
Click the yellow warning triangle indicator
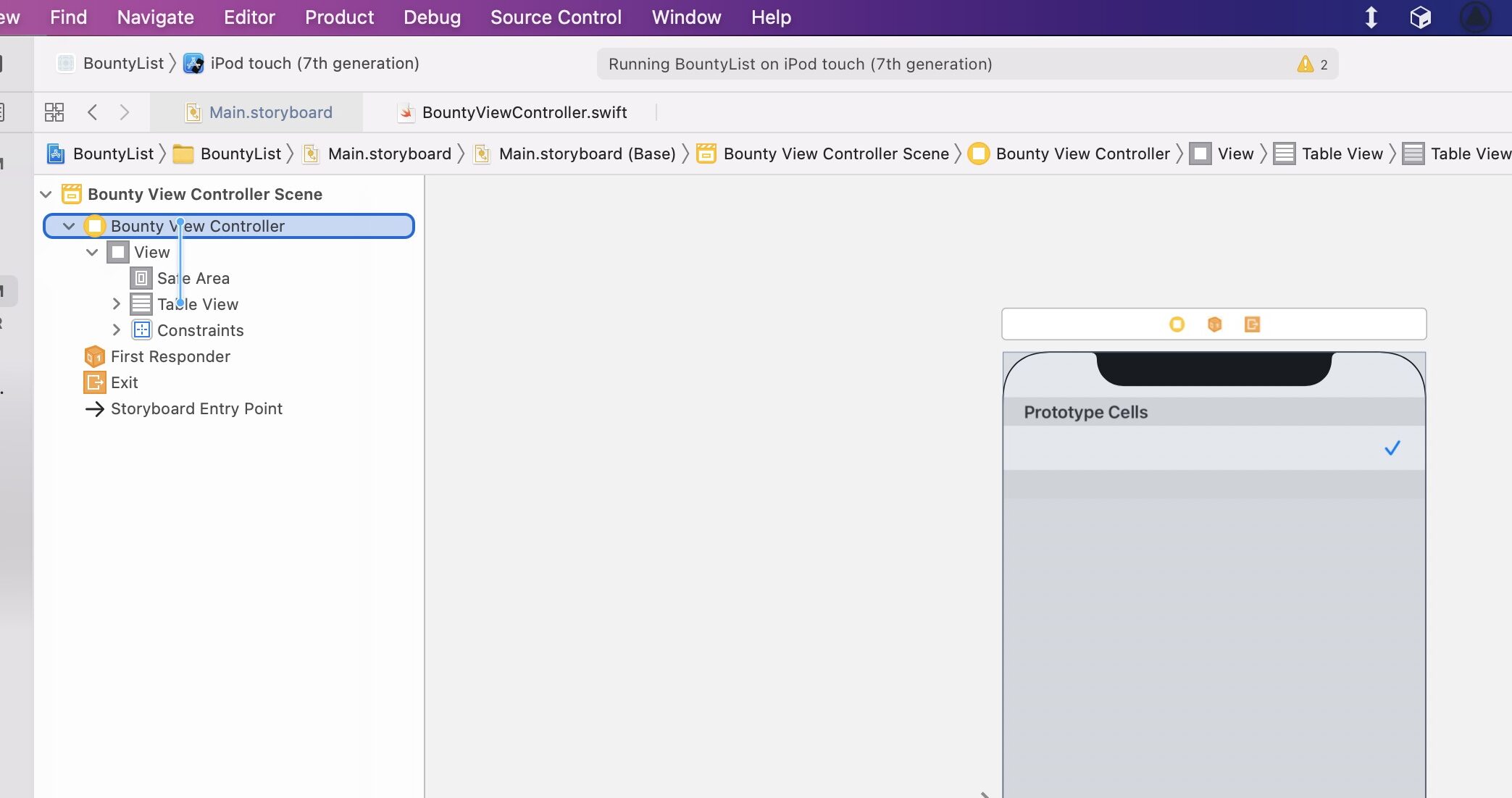(x=1305, y=64)
